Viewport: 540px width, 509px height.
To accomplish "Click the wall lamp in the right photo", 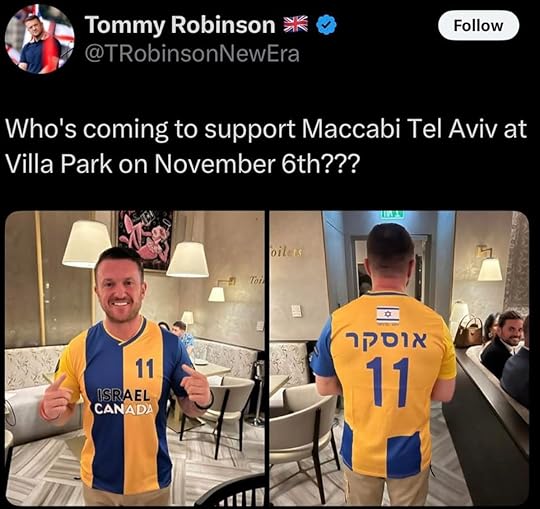I will pyautogui.click(x=488, y=263).
